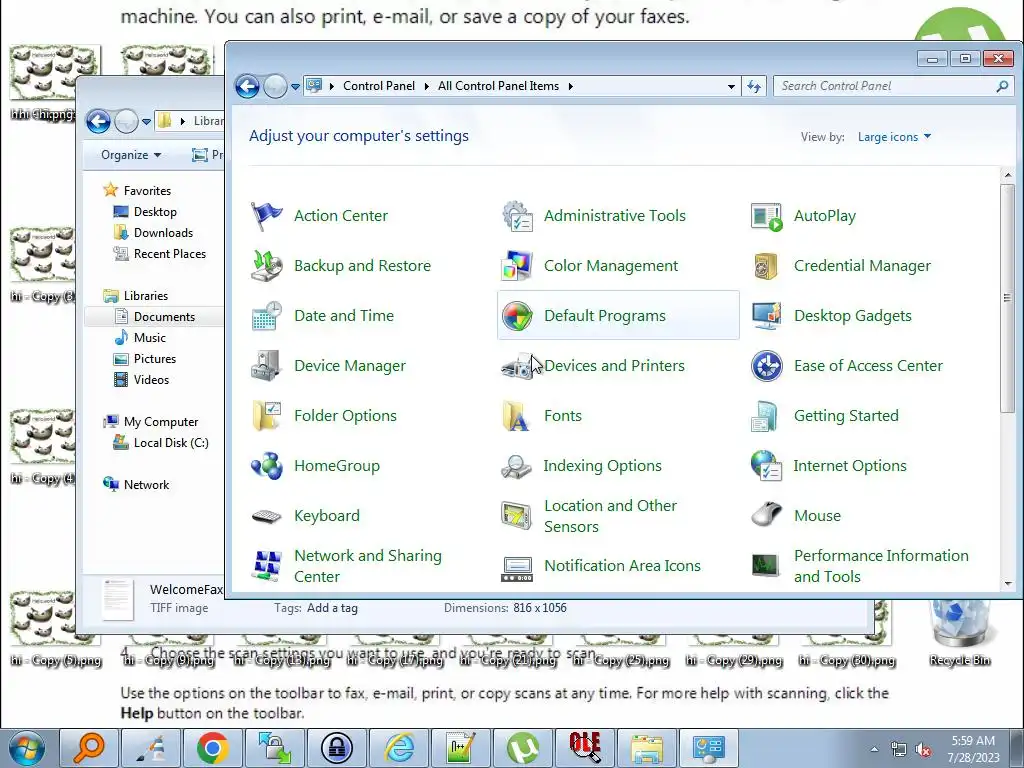Click the Action Center text link
Screen dimensions: 1024x768
(x=341, y=216)
